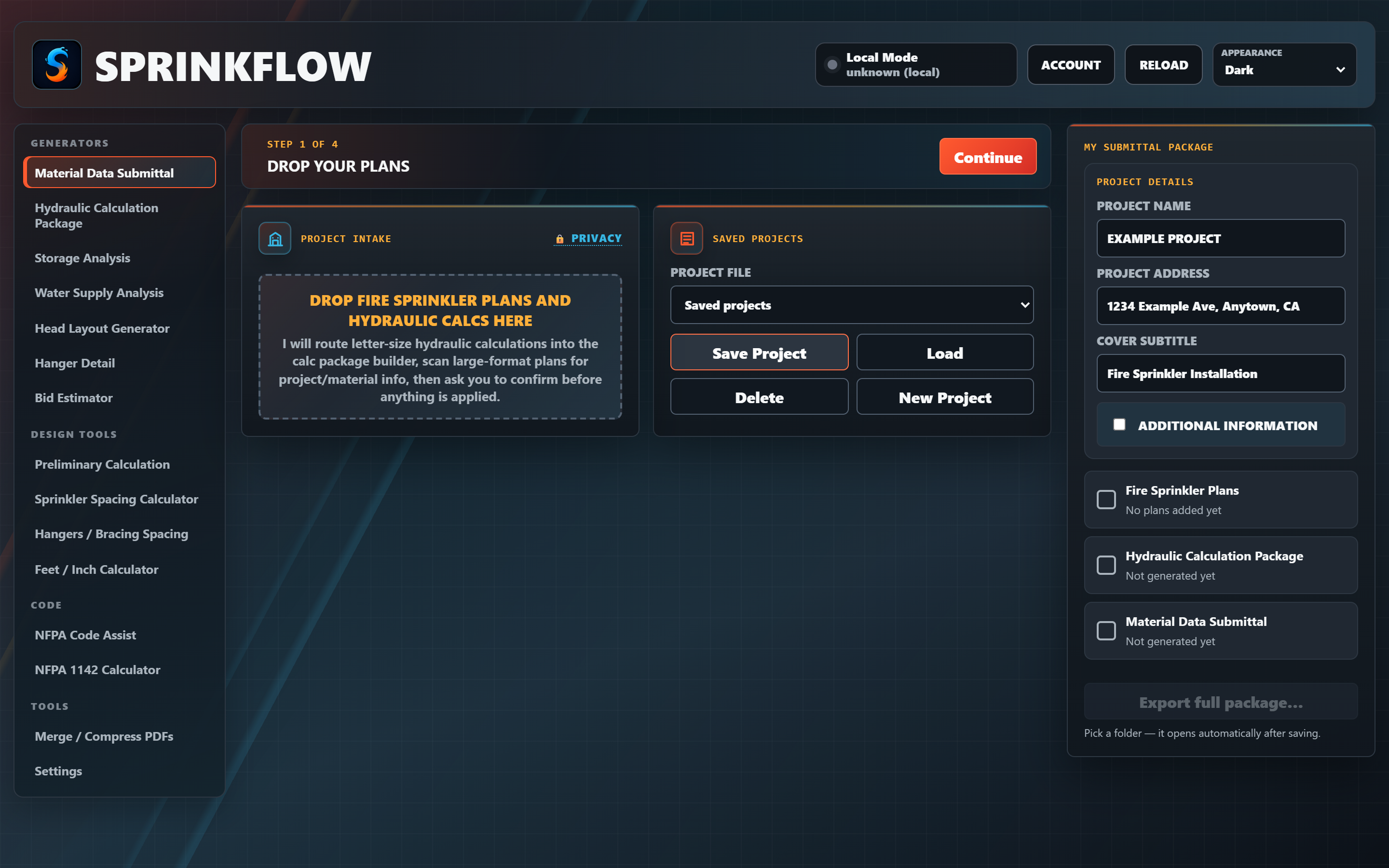This screenshot has width=1389, height=868.
Task: Click 'No plans added yet' status text
Action: pyautogui.click(x=1173, y=510)
